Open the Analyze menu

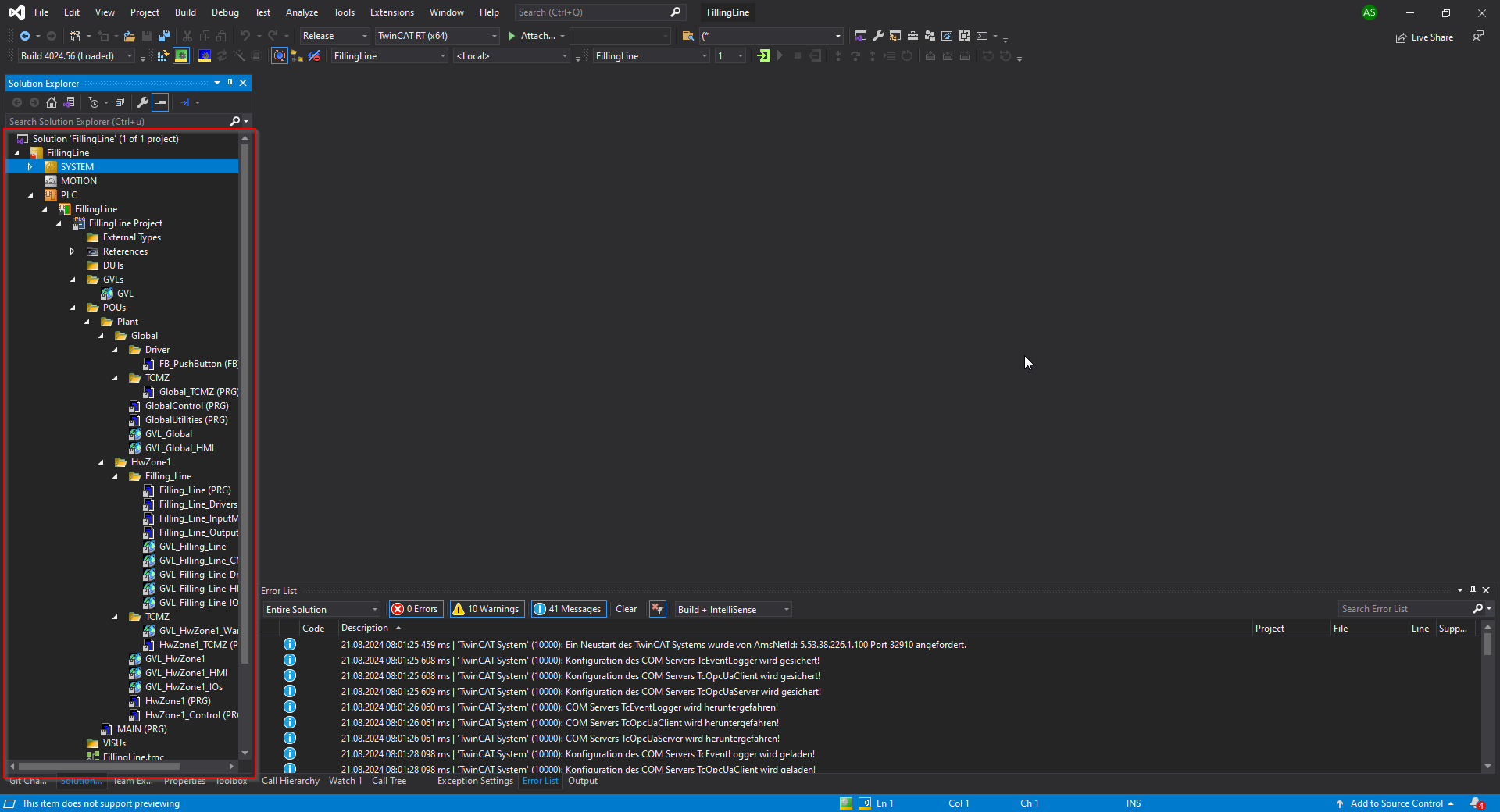pos(302,12)
